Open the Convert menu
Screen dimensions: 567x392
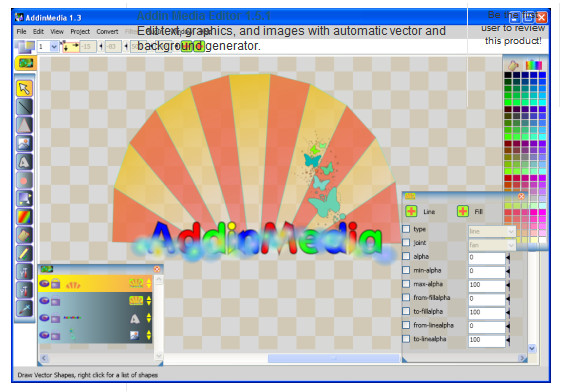point(107,31)
